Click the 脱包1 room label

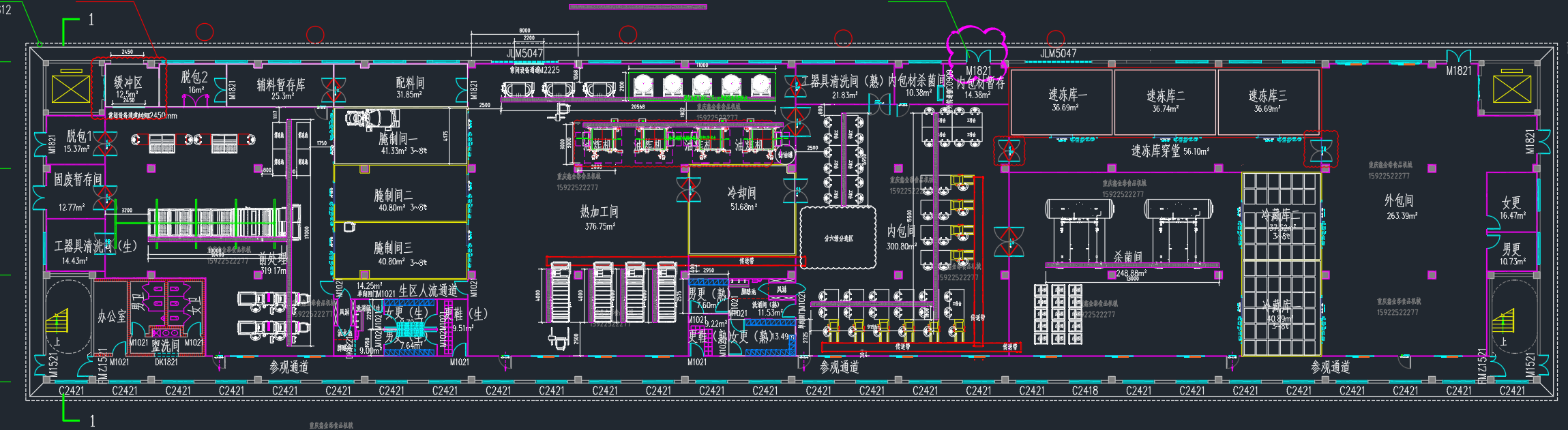tap(78, 136)
